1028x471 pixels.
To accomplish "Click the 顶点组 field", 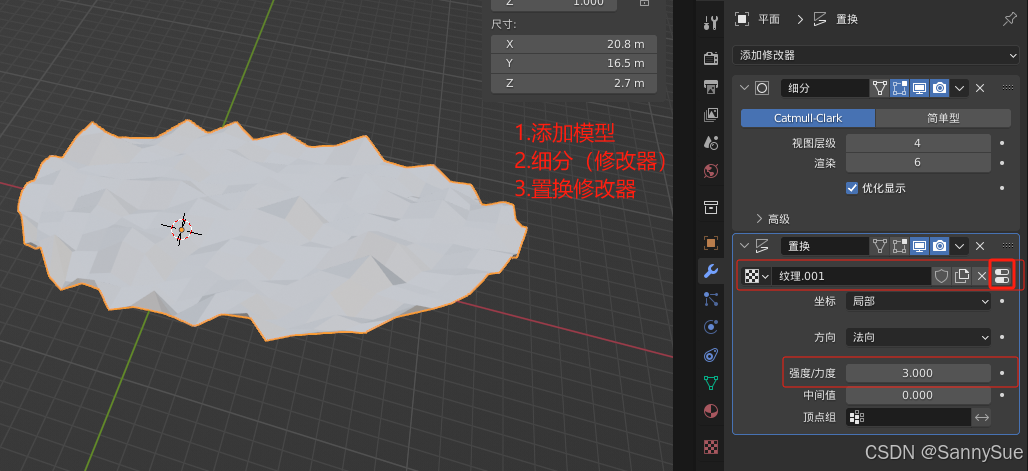I will pyautogui.click(x=908, y=417).
